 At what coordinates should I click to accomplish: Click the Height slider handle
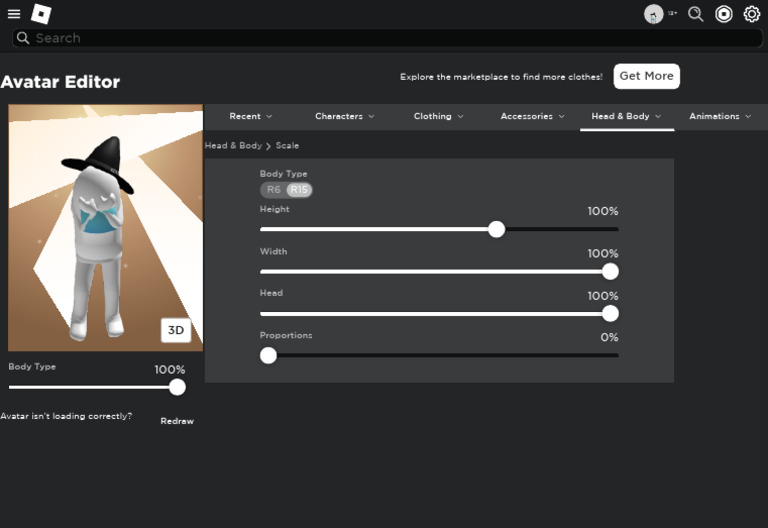click(x=496, y=229)
